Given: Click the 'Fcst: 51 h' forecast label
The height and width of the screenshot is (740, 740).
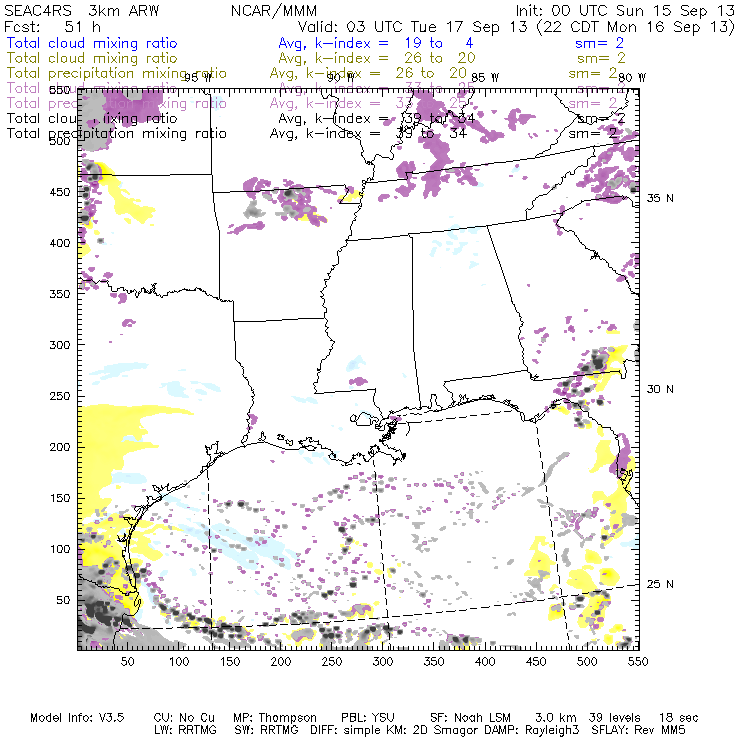Looking at the screenshot, I should [52, 27].
